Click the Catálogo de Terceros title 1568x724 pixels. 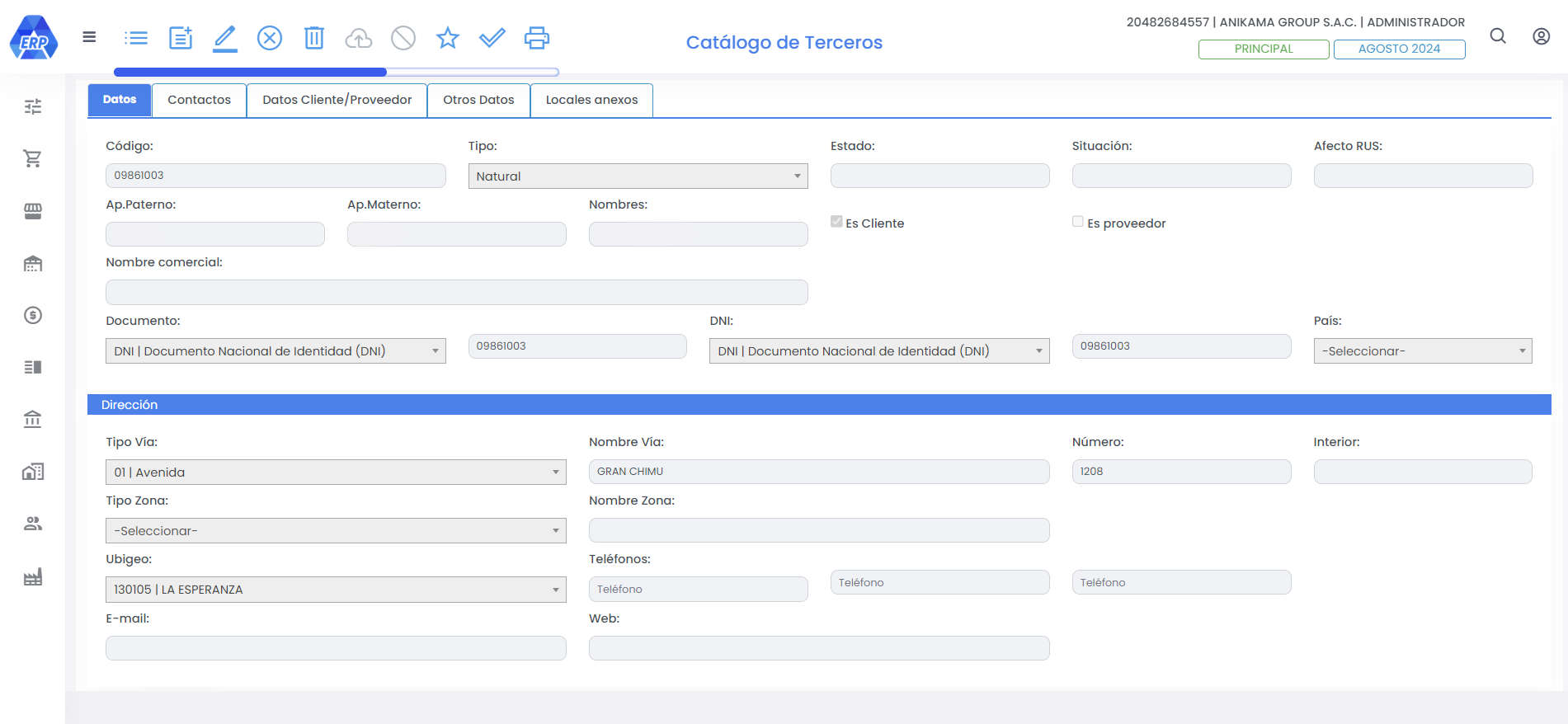pos(784,42)
